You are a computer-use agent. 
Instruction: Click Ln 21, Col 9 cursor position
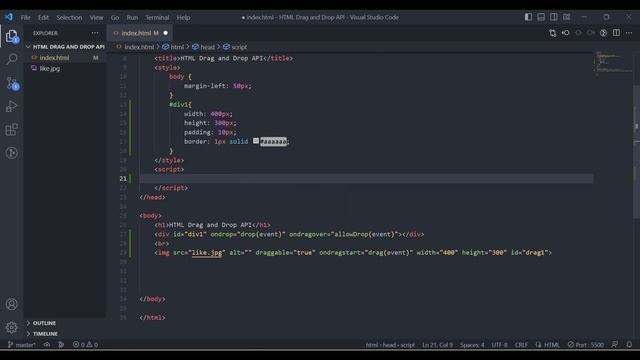coord(437,345)
